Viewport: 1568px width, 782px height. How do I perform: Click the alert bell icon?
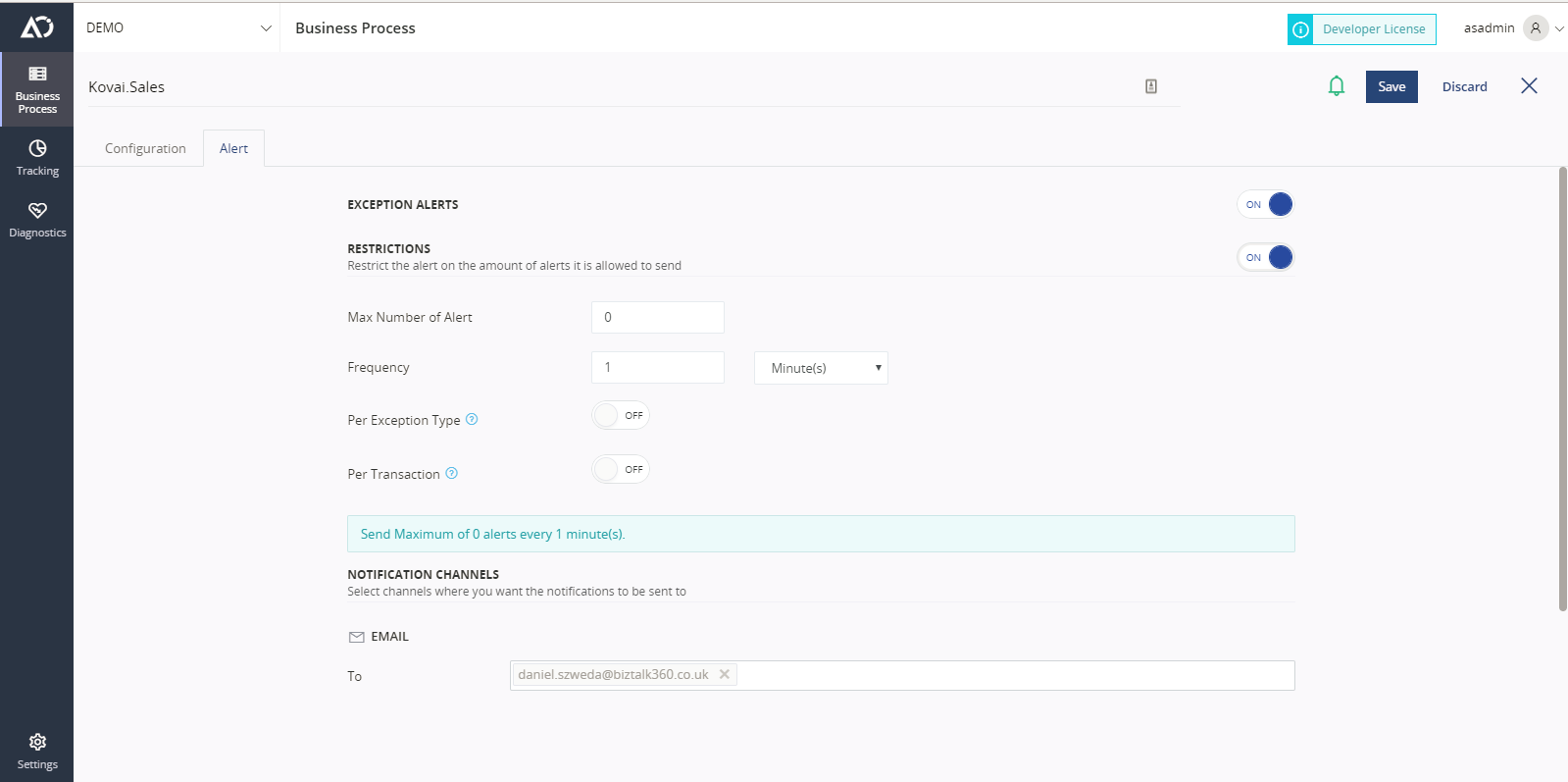tap(1336, 86)
